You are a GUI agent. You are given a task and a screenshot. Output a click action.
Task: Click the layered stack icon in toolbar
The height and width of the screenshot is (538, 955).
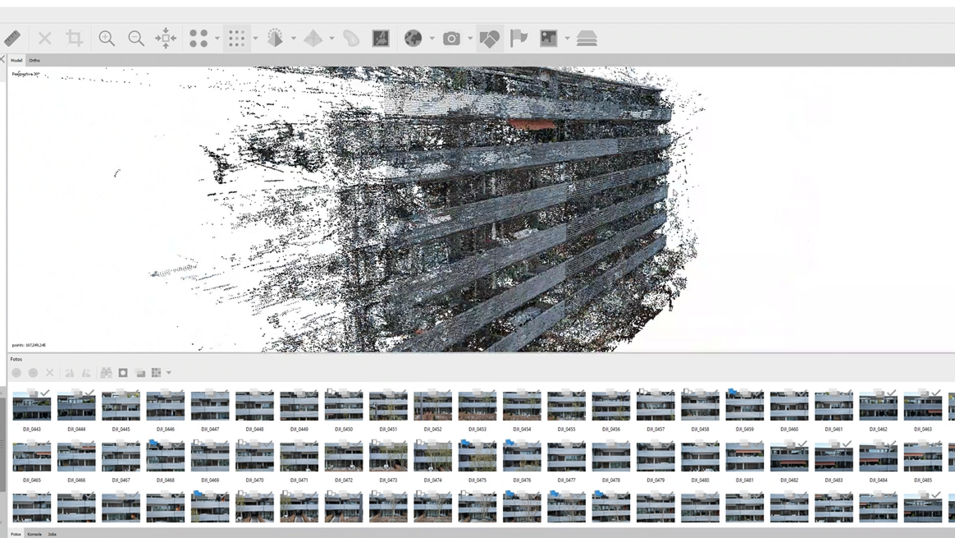click(587, 38)
